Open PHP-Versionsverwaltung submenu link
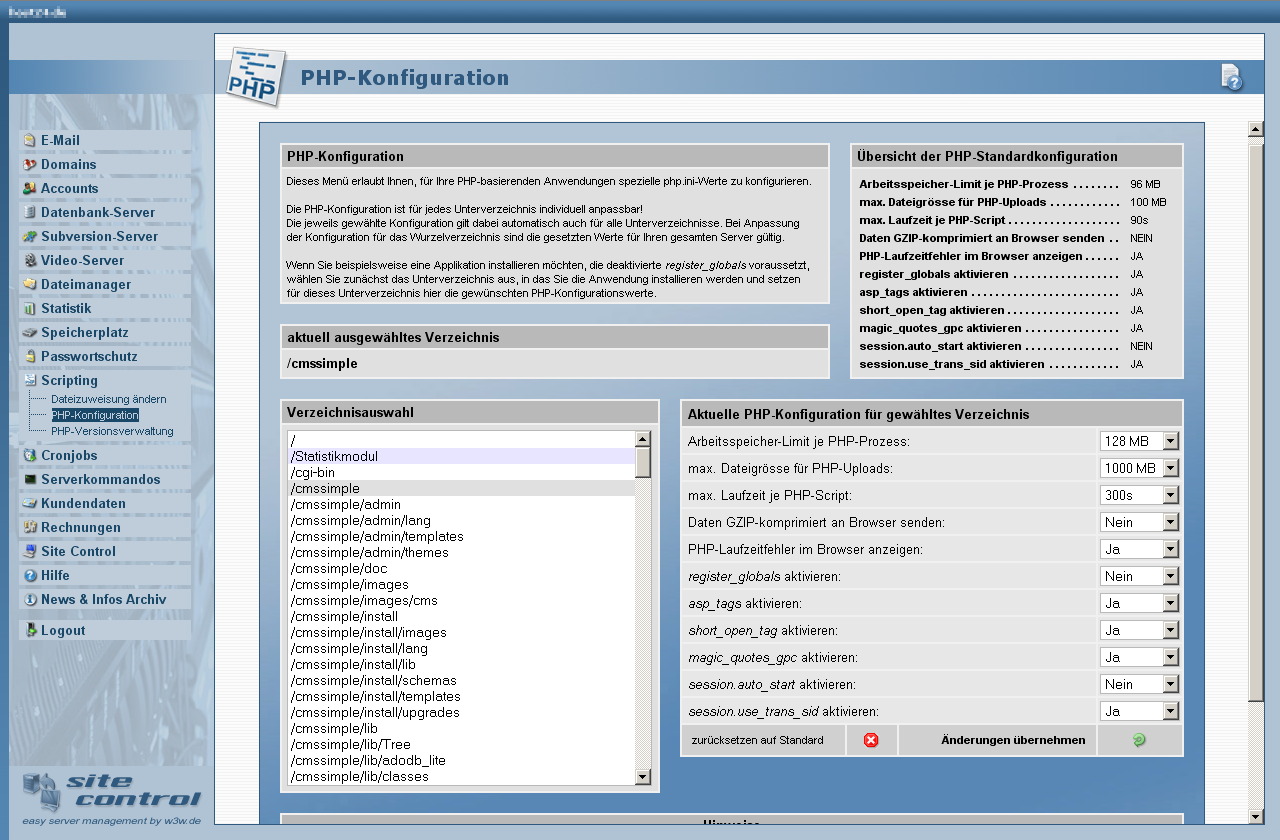The width and height of the screenshot is (1280, 840). 112,431
